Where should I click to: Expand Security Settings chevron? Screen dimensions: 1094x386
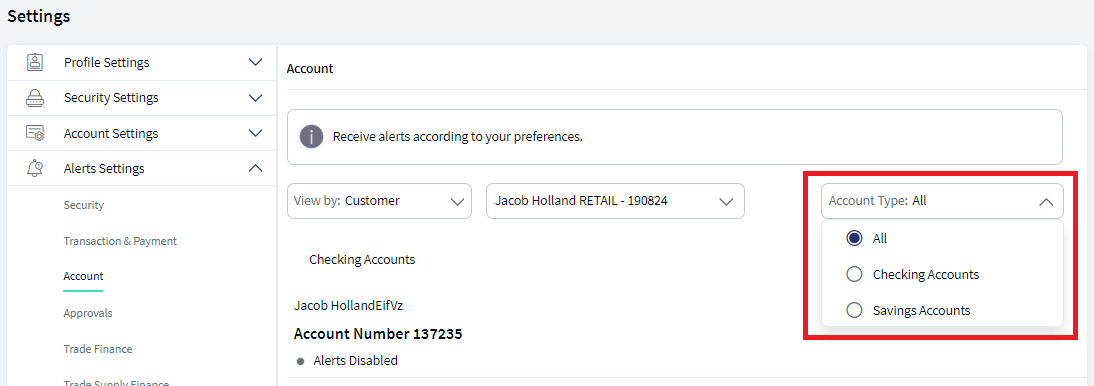(x=255, y=98)
